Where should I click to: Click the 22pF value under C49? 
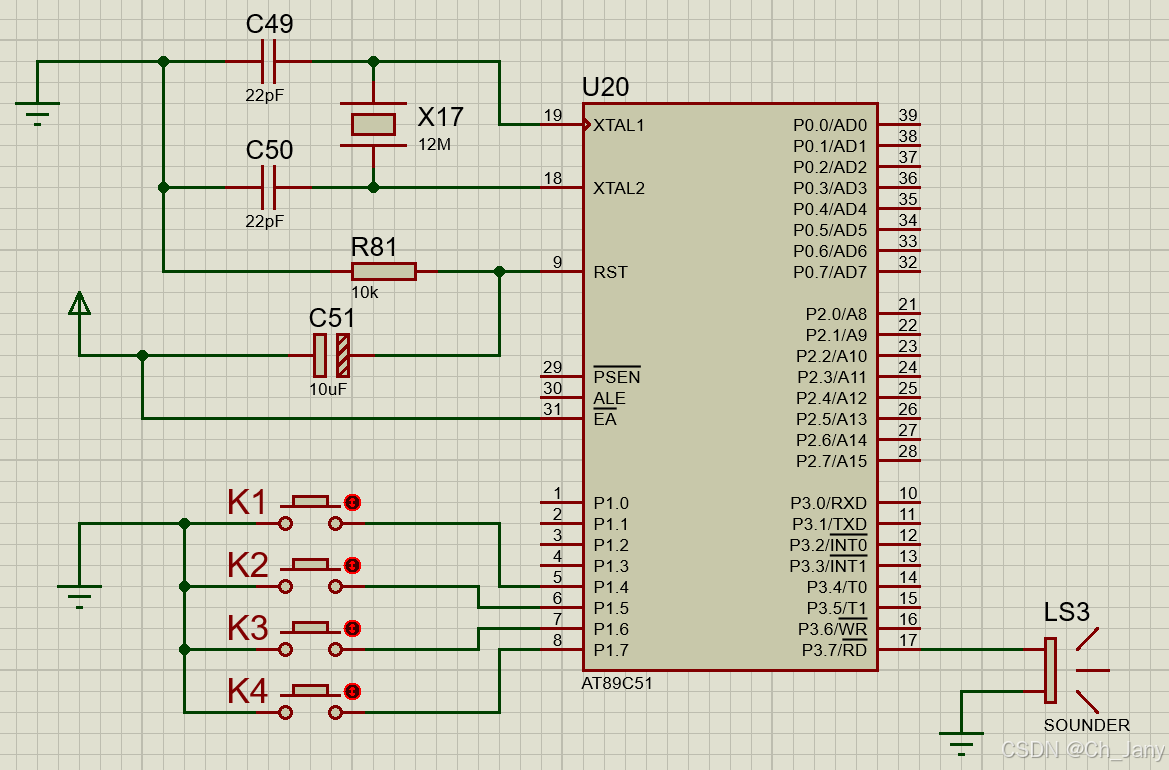(265, 95)
